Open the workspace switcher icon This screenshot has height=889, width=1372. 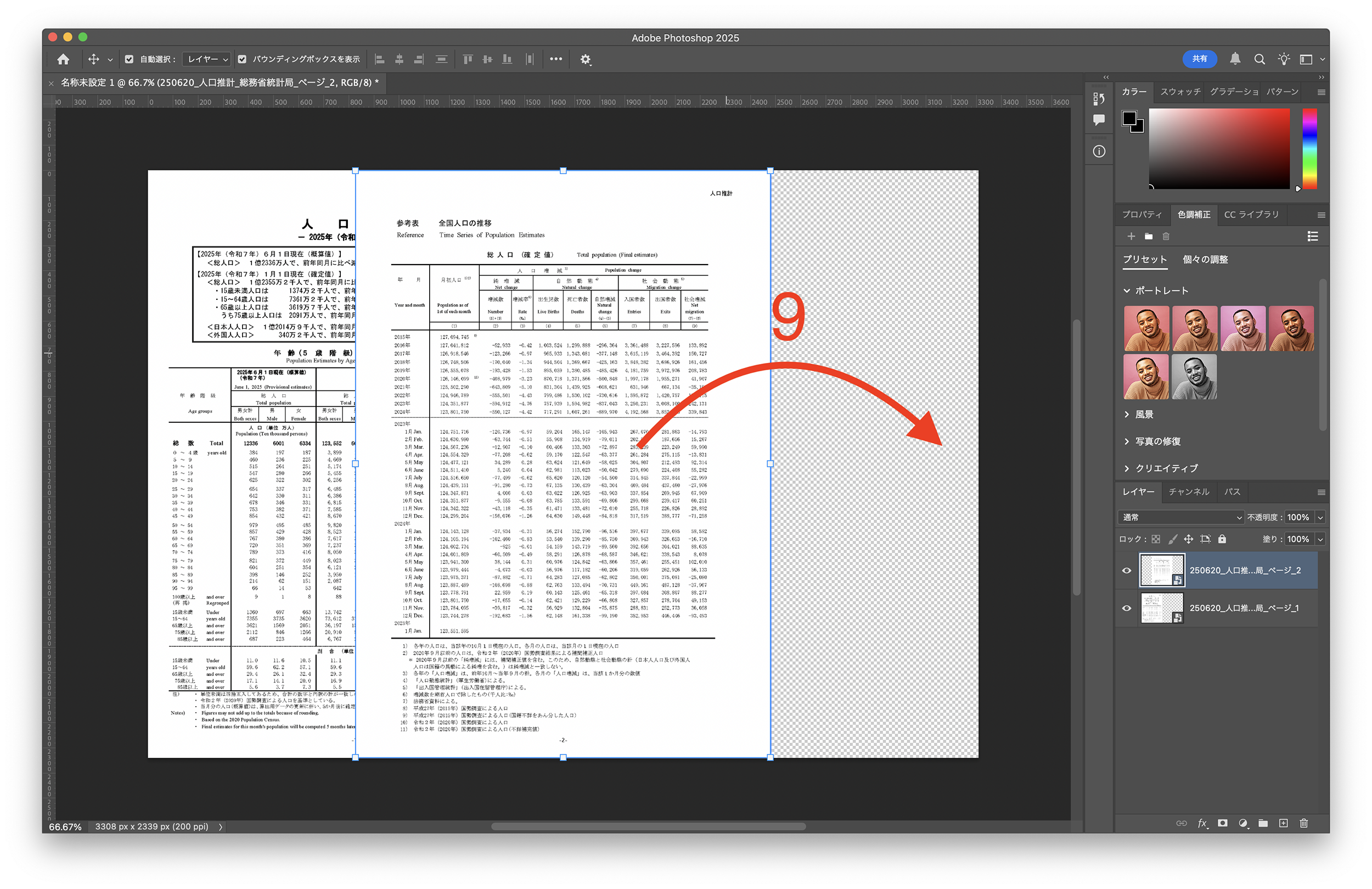click(x=1307, y=59)
